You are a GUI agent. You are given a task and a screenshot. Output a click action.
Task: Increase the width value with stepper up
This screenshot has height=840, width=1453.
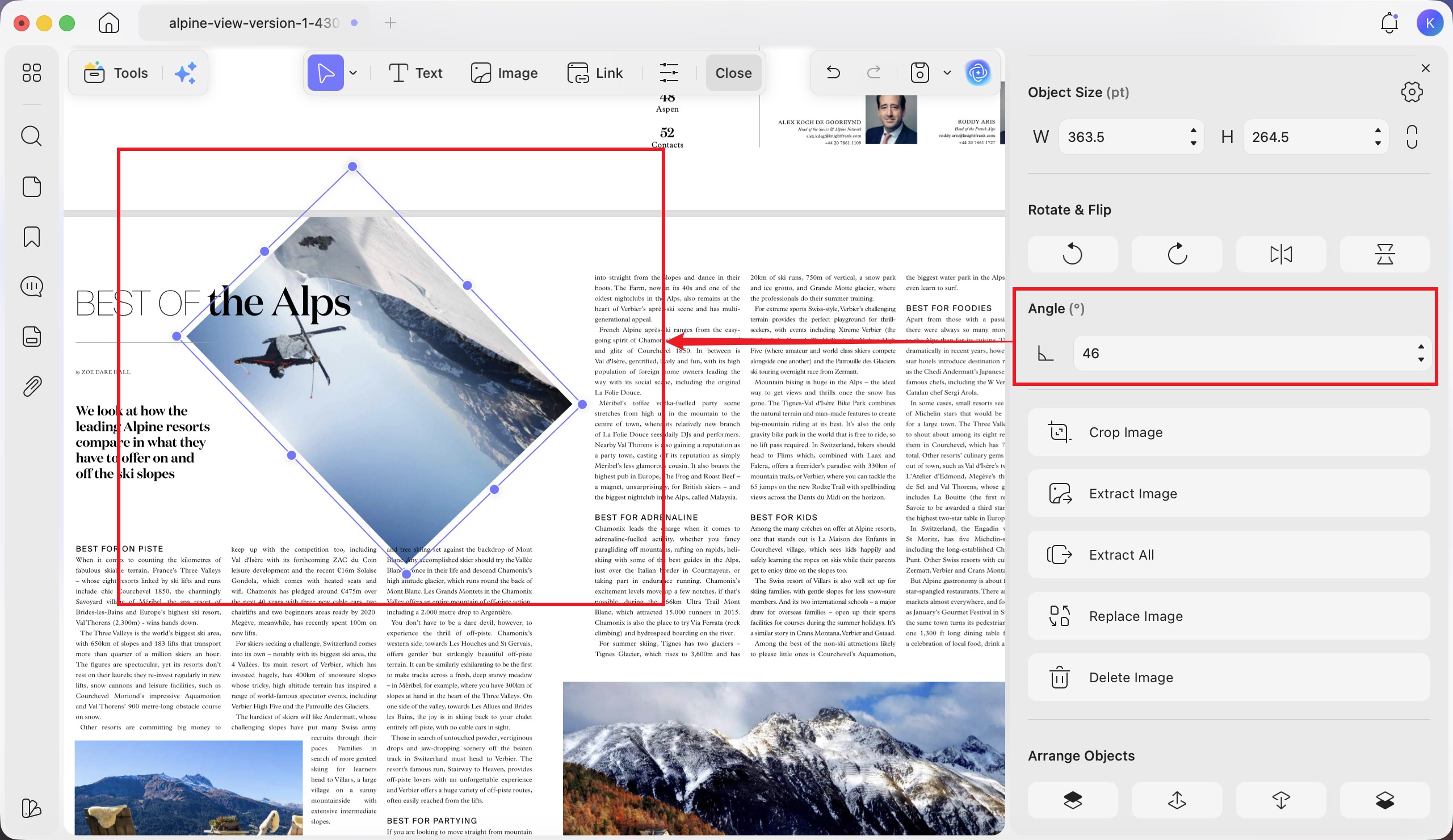pos(1194,131)
